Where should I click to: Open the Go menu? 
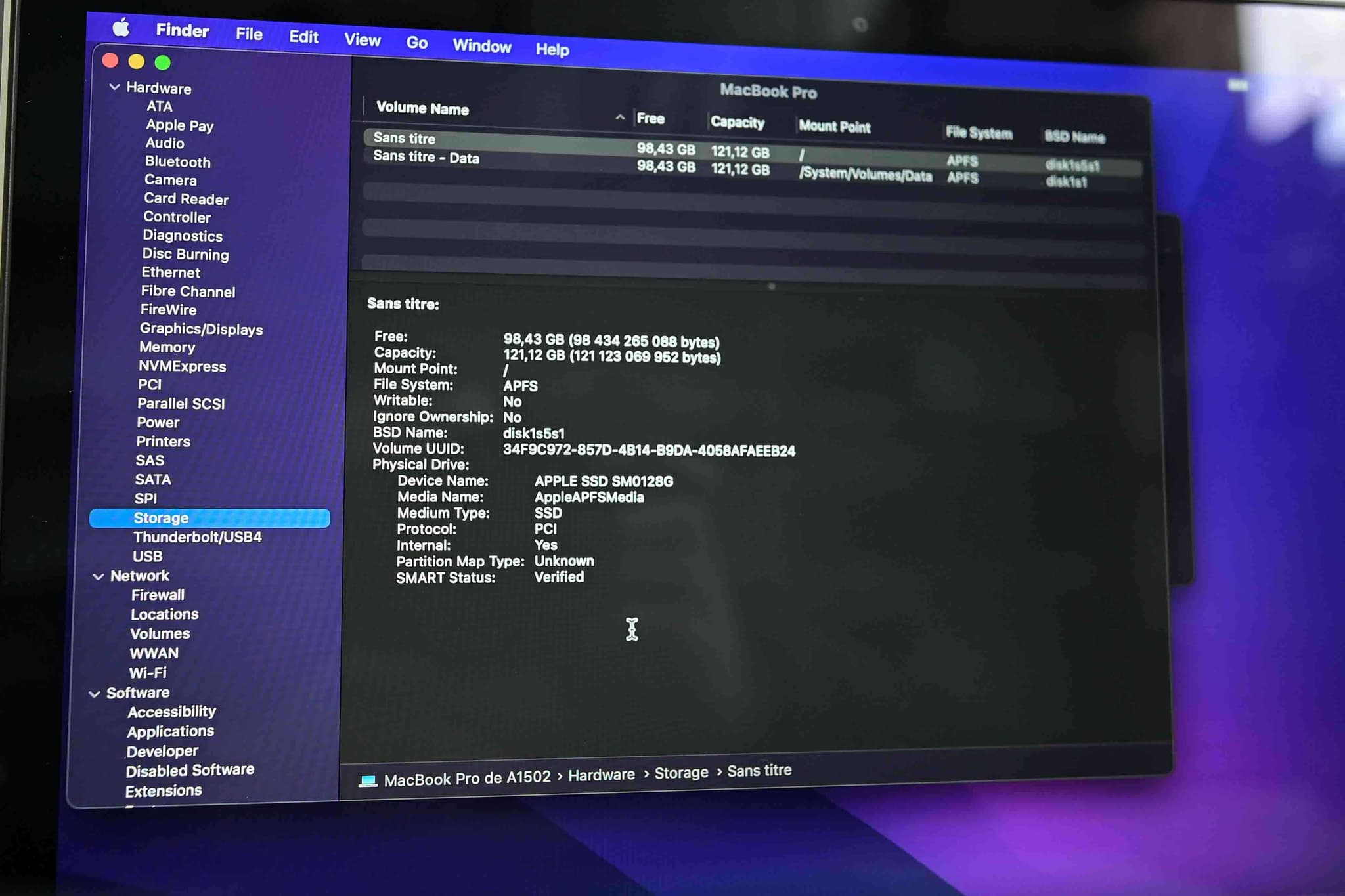tap(417, 43)
